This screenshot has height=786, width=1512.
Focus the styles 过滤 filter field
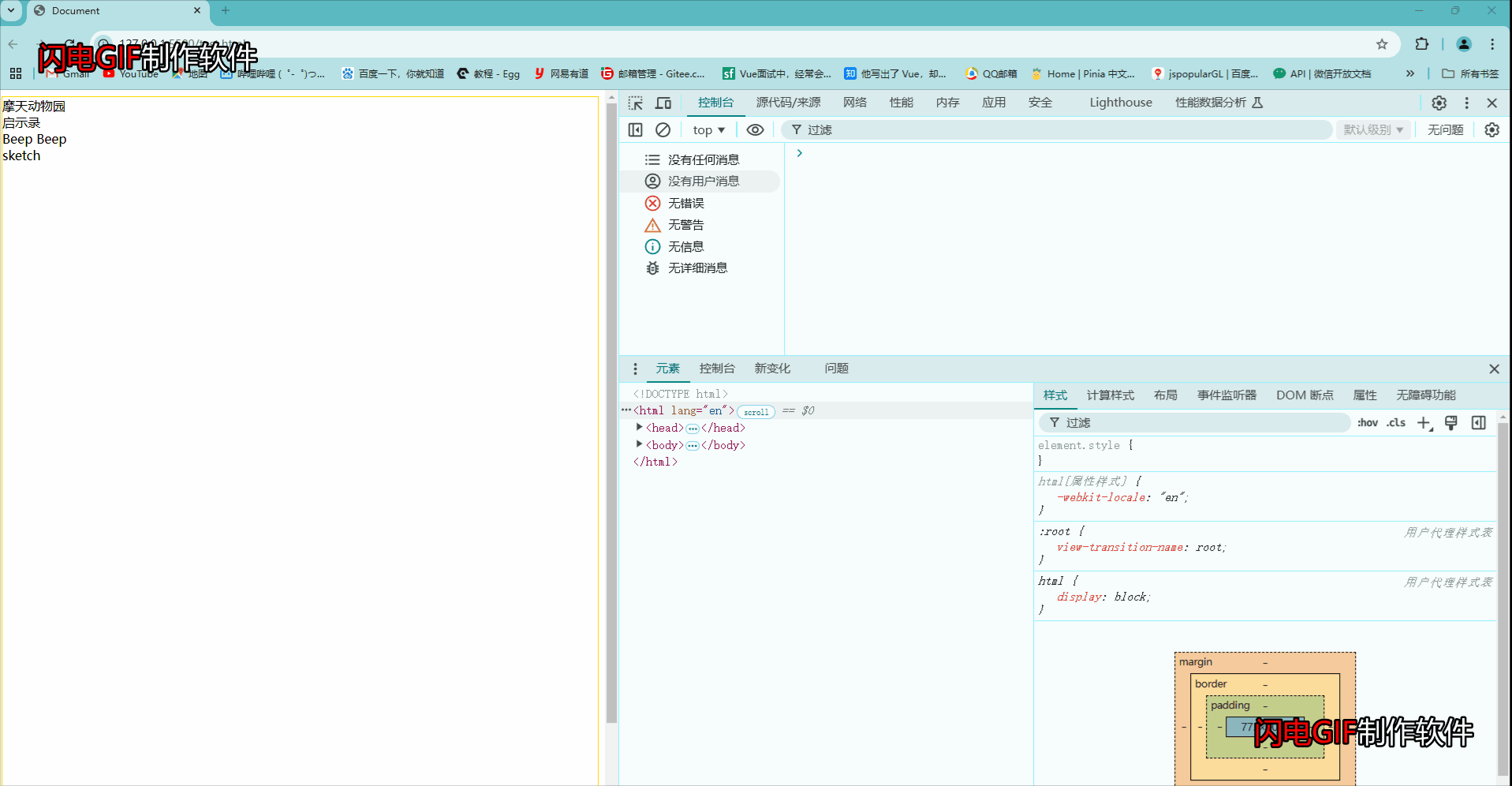click(x=1194, y=423)
